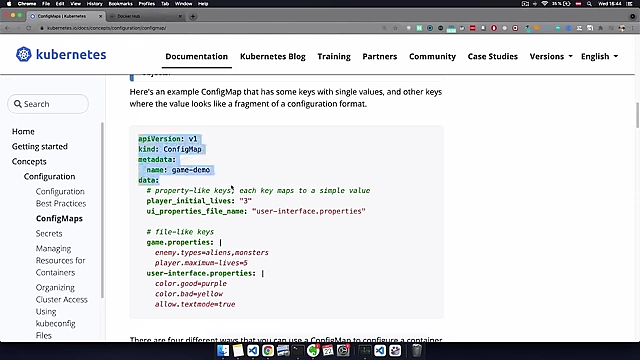Open Finder from the dock

pos(223,351)
